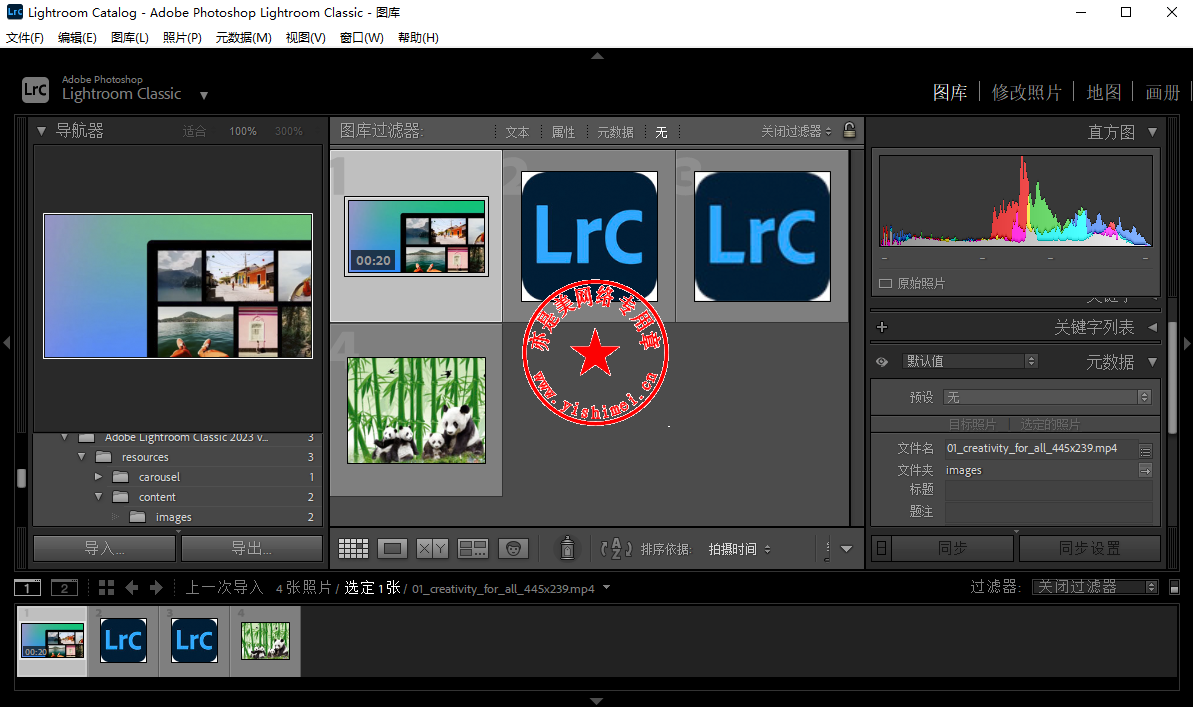The height and width of the screenshot is (707, 1193).
Task: Open the 预设 无 dropdown
Action: [1047, 397]
